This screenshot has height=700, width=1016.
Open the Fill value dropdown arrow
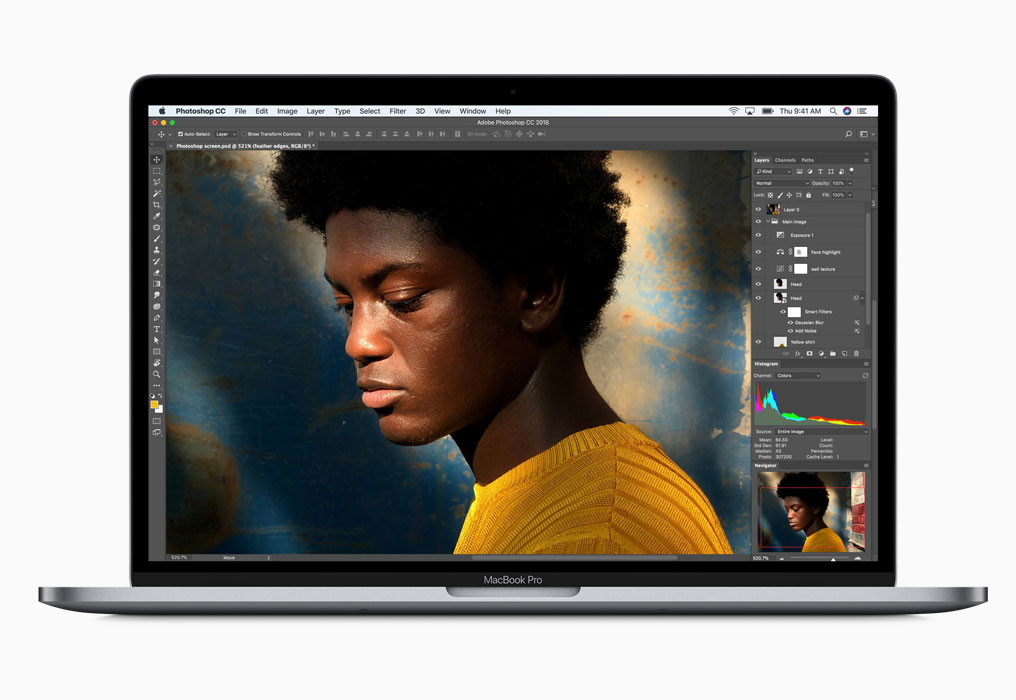coord(850,195)
